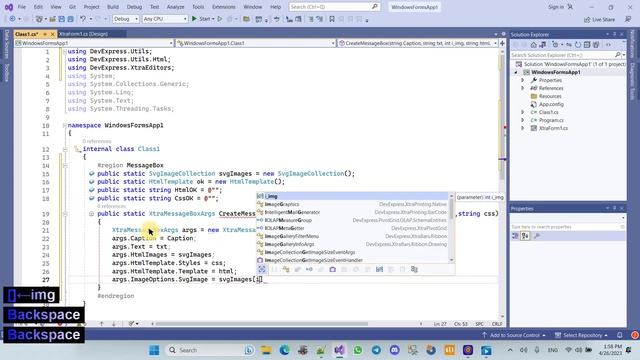Viewport: 640px width, 360px height.
Task: Toggle IntelliSense filter for delegates
Action: pos(333,269)
